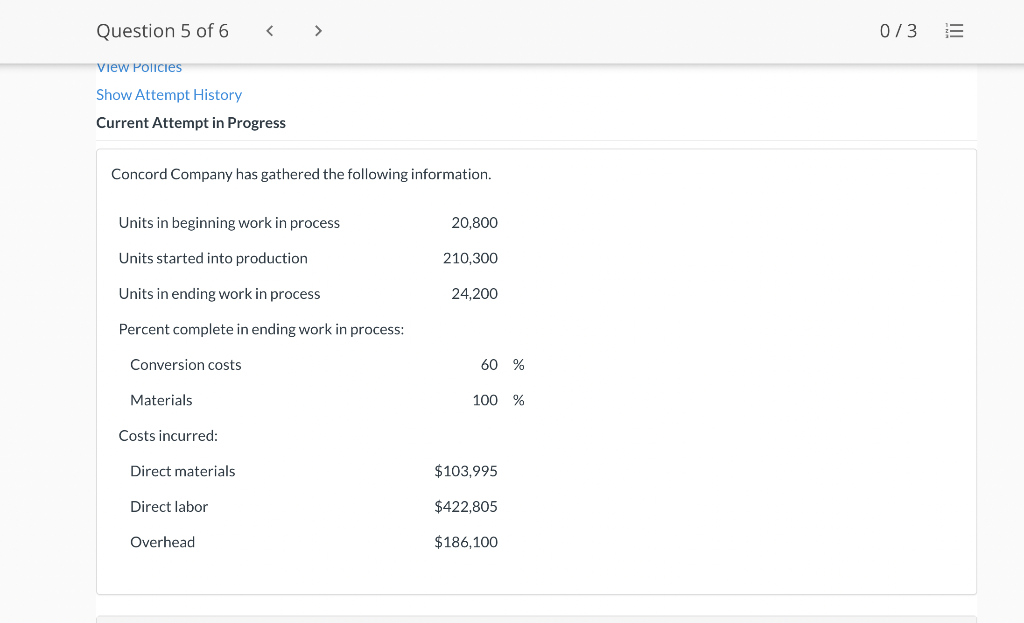Click the 'Costs incurred:' heading
The height and width of the screenshot is (623, 1024).
[168, 436]
